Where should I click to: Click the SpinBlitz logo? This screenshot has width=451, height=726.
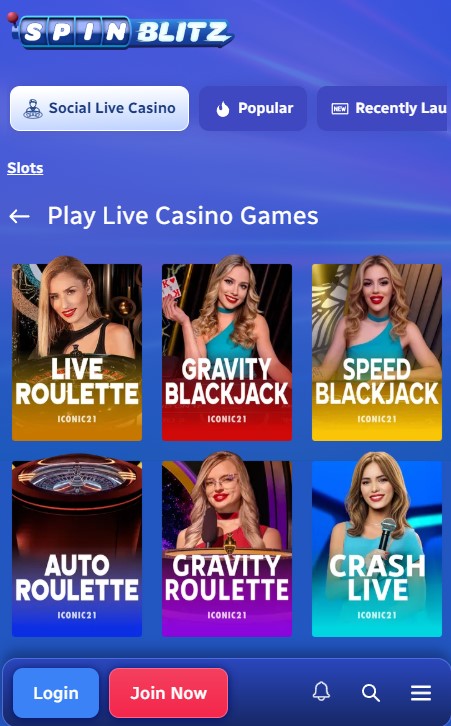121,31
